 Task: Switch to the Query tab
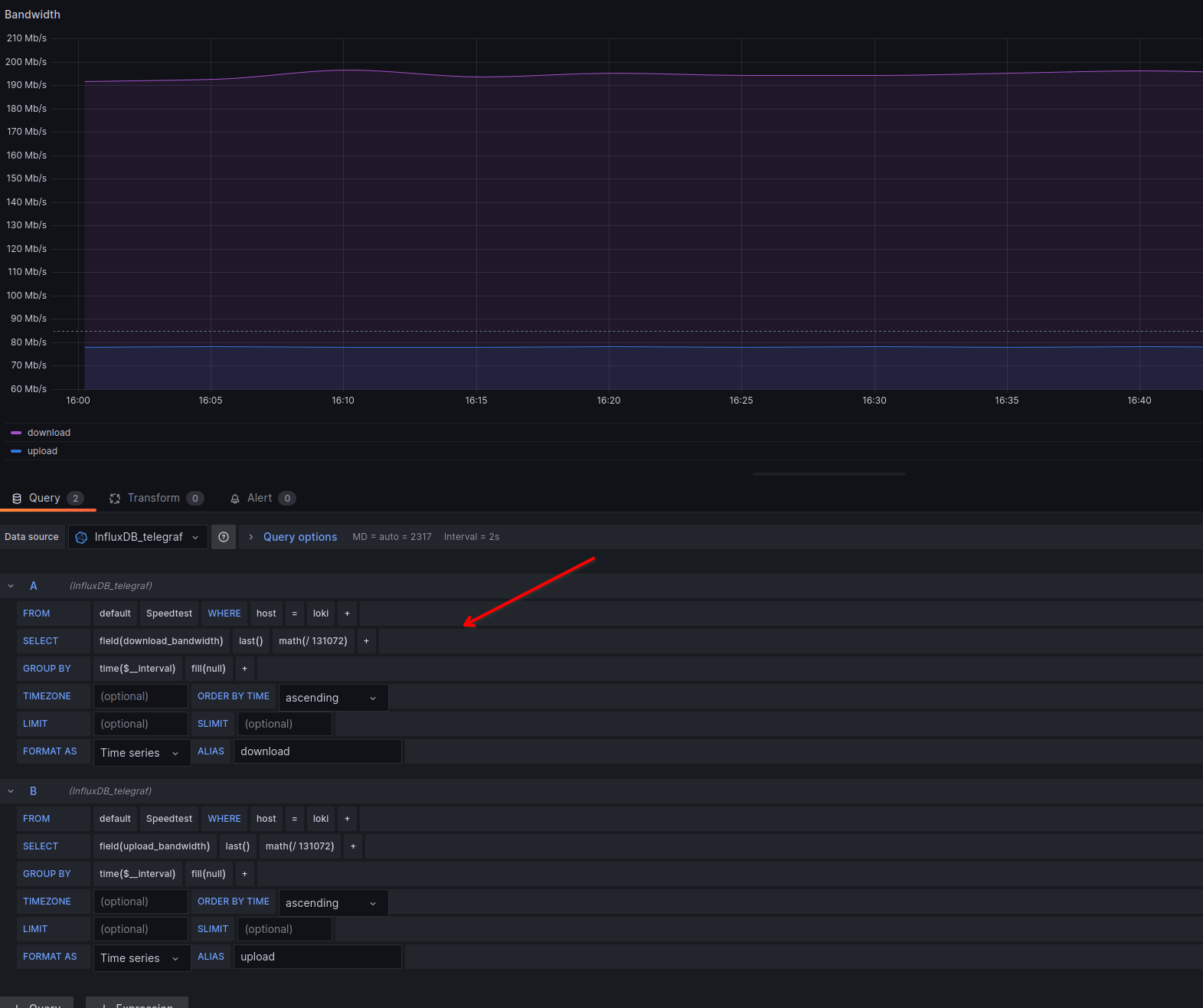pyautogui.click(x=47, y=498)
